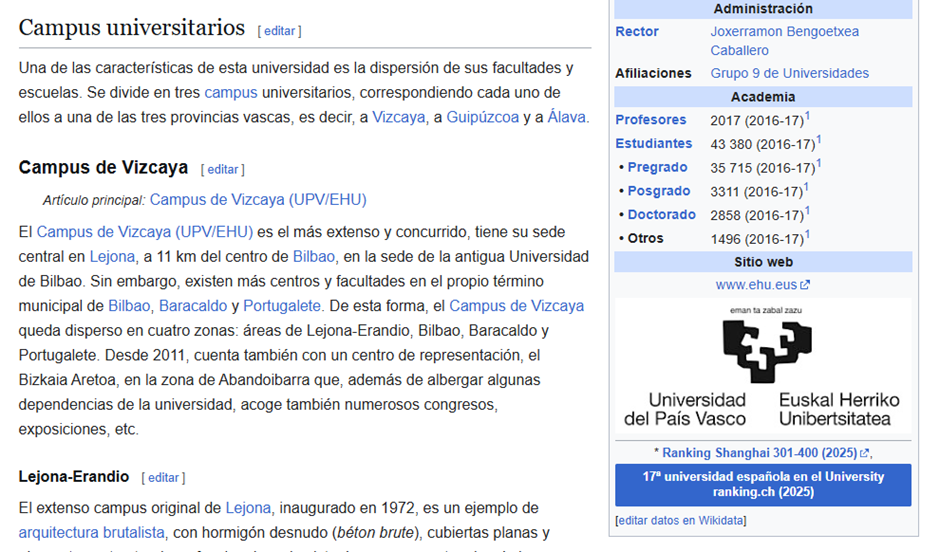
Task: Click the 'Otros' infobox label
Action: click(645, 238)
